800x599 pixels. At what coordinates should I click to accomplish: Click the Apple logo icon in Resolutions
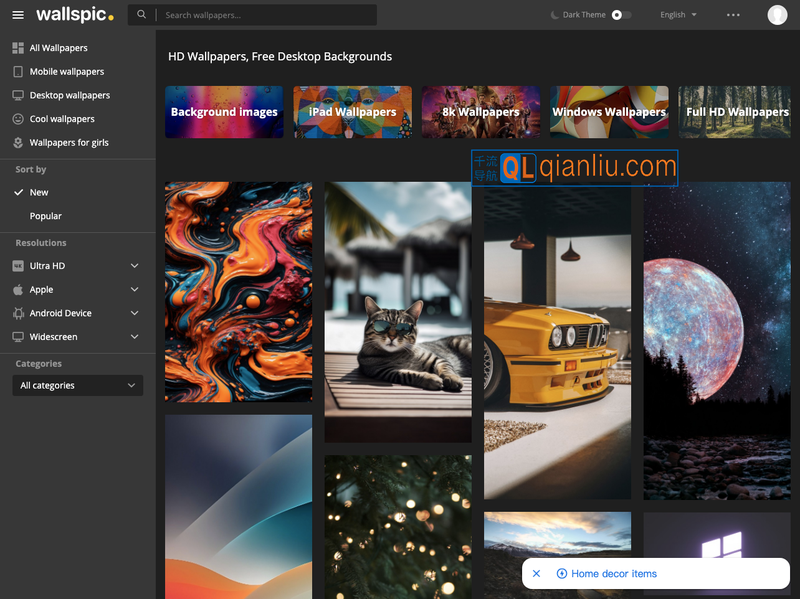tap(18, 290)
